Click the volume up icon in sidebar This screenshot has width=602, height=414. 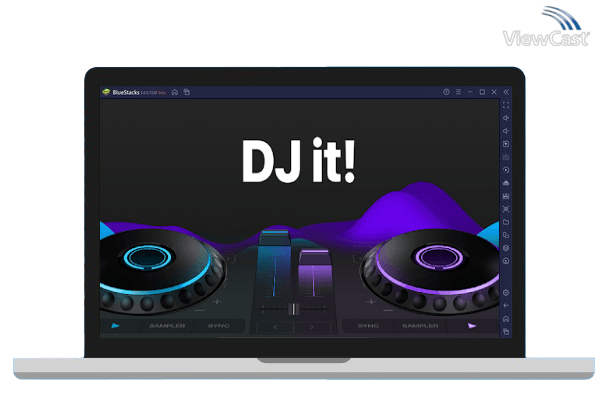(x=506, y=118)
